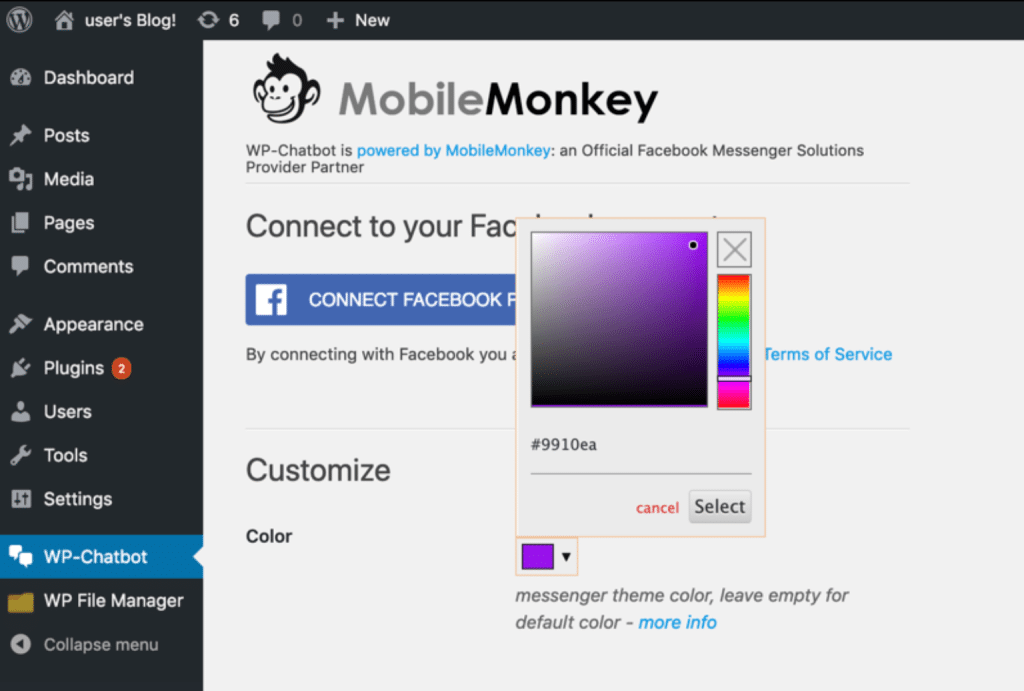Viewport: 1024px width, 691px height.
Task: Click the Plugins plug icon
Action: tap(20, 368)
